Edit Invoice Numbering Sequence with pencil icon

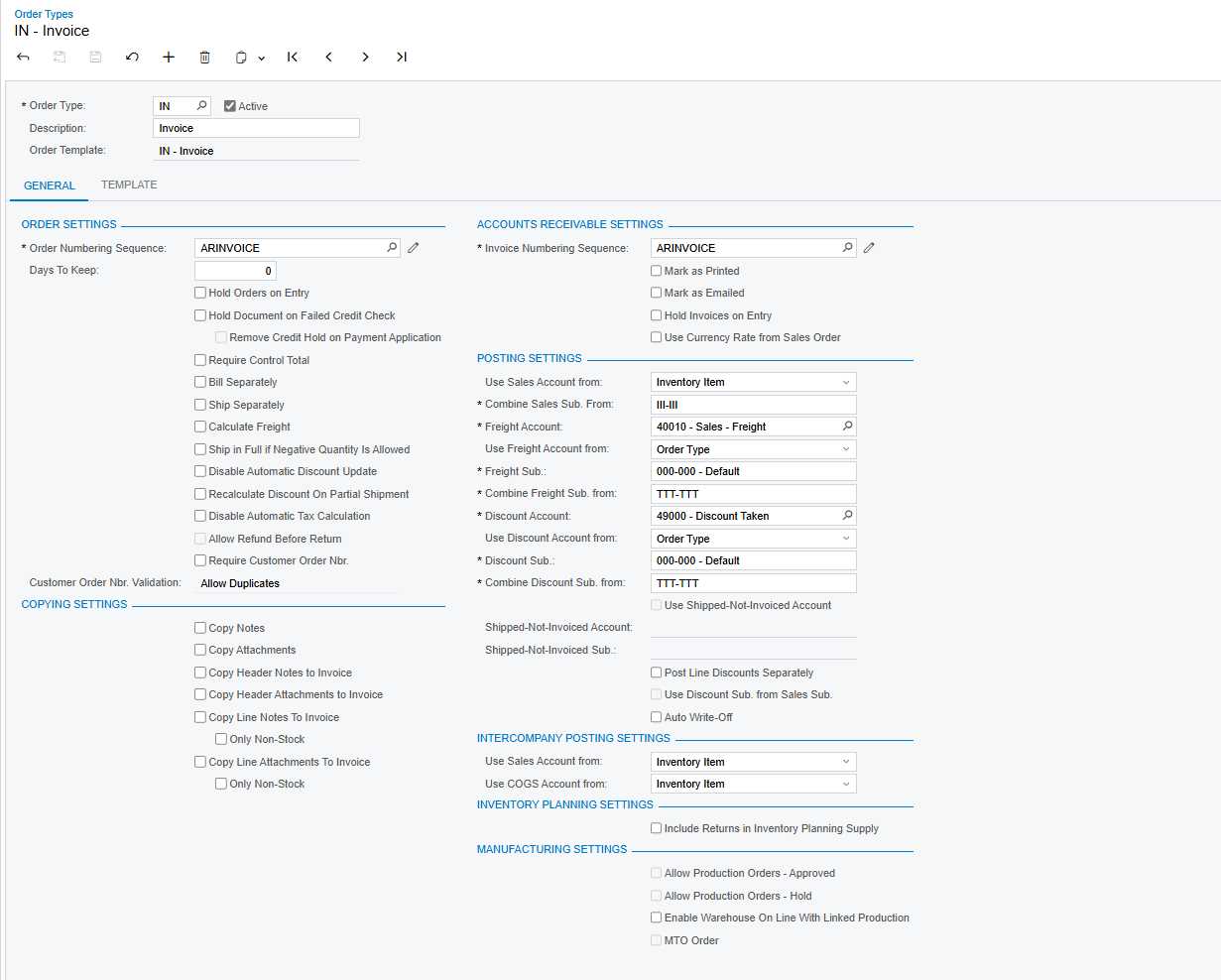(869, 248)
